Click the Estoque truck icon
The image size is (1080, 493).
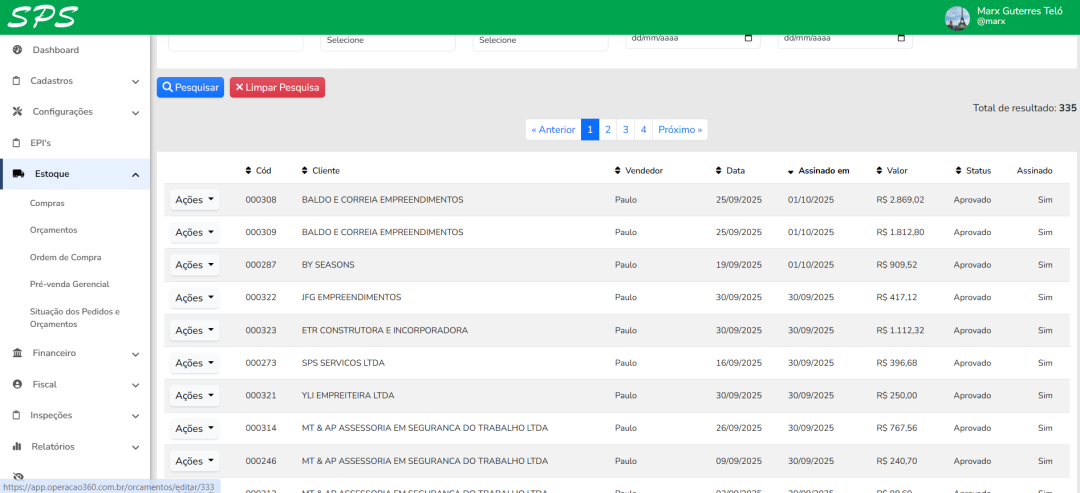[18, 174]
